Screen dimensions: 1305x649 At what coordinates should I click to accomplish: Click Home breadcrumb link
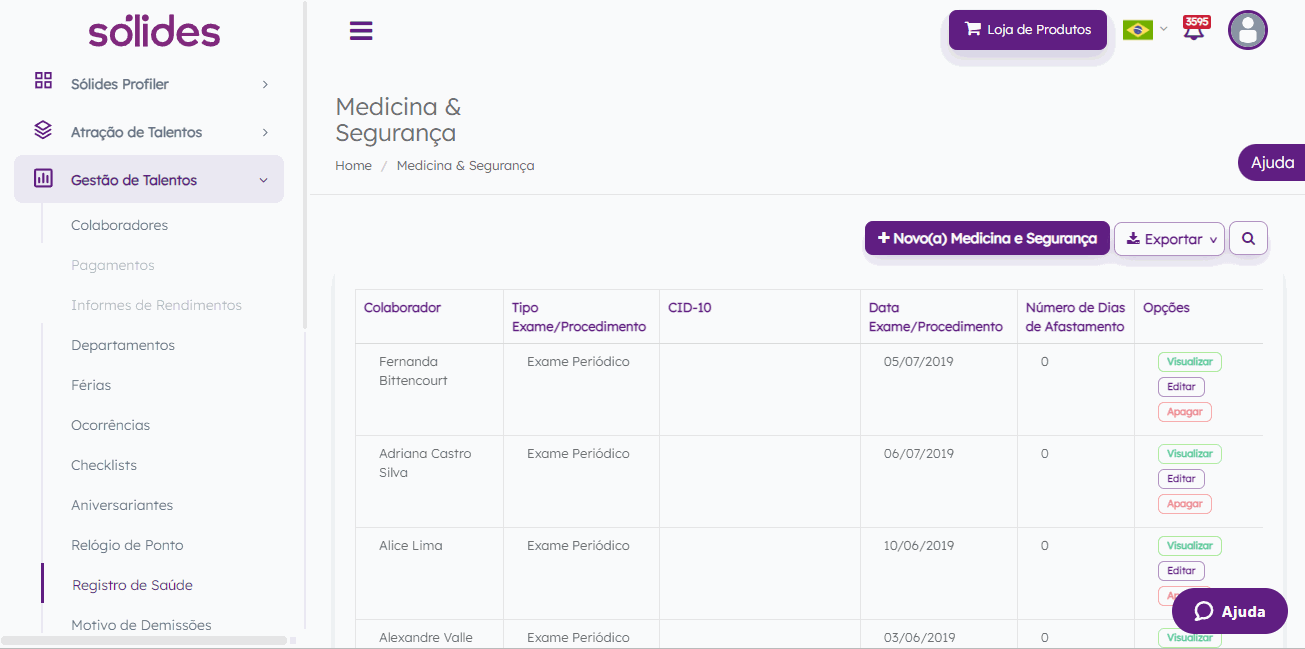click(x=353, y=166)
